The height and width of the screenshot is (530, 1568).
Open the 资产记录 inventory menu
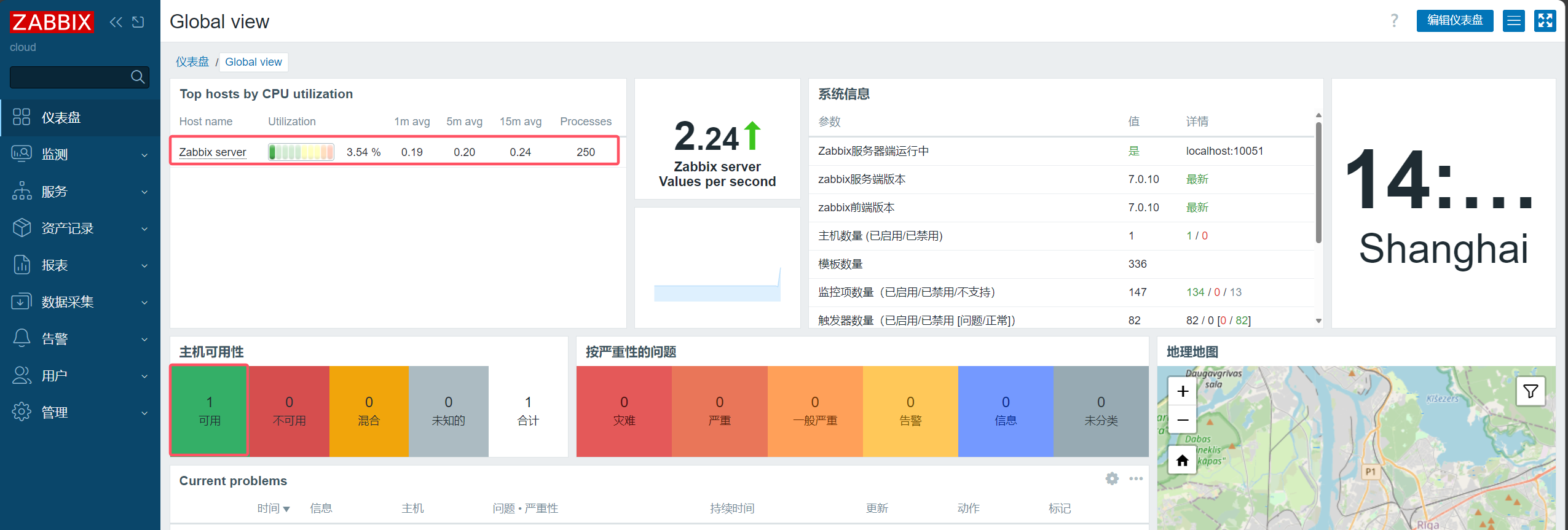[x=80, y=228]
